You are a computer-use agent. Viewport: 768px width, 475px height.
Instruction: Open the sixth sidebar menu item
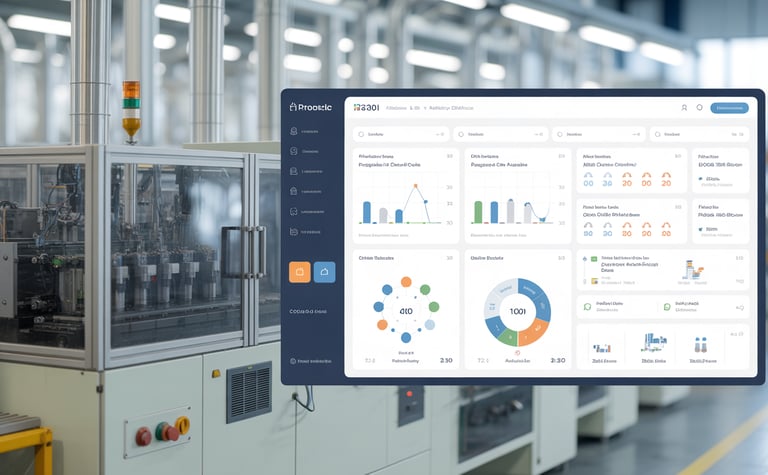point(305,232)
